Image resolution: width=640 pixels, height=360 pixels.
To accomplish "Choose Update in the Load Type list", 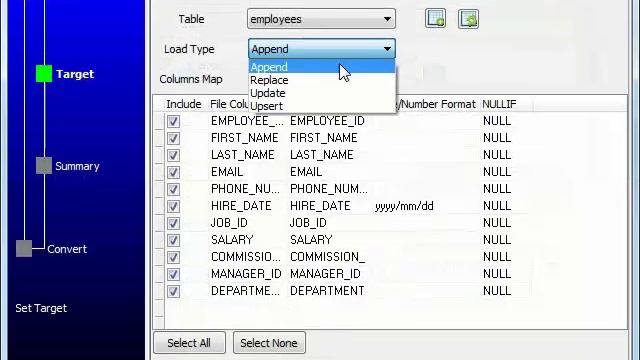I will 322,93.
